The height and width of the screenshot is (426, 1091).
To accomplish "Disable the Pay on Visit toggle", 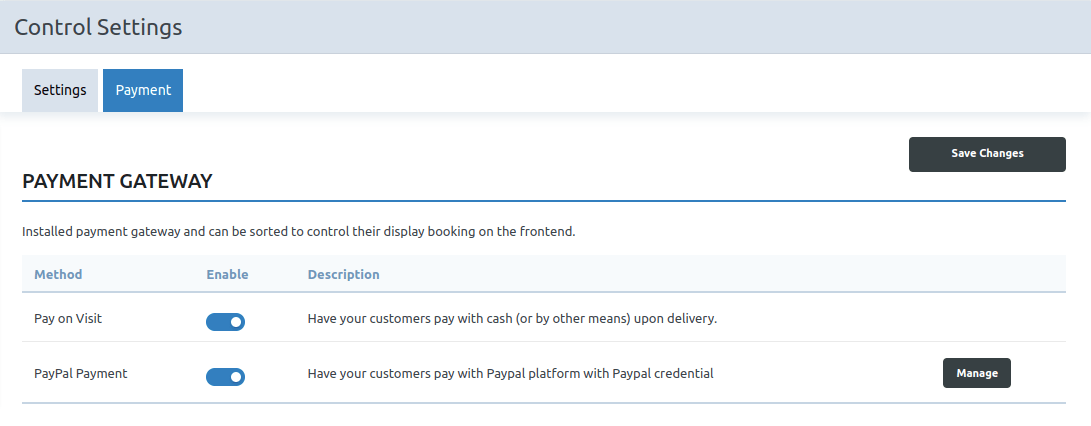I will coord(225,322).
